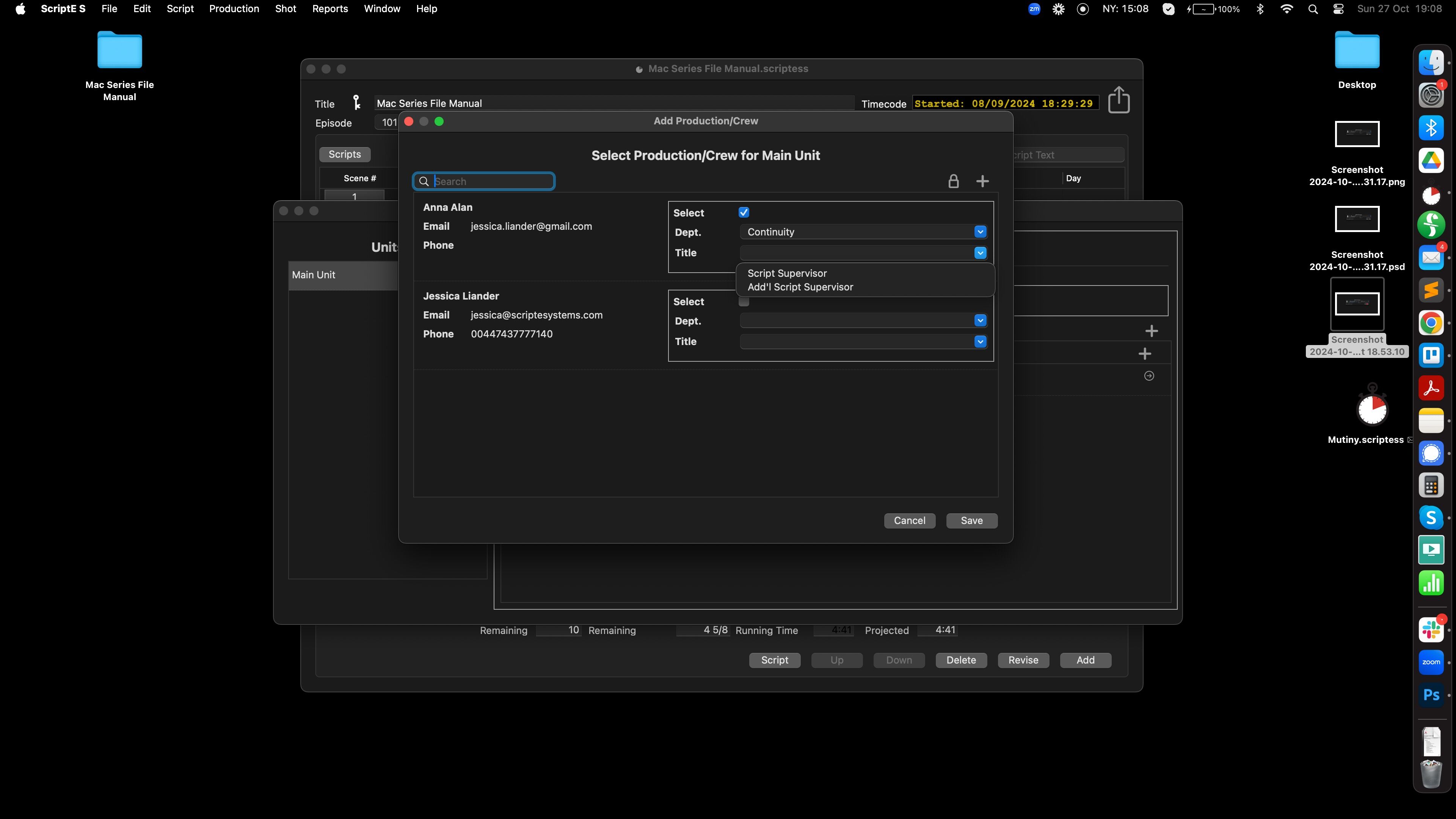This screenshot has height=819, width=1456.
Task: Check Select checkbox for Jessica Liander
Action: 744,302
